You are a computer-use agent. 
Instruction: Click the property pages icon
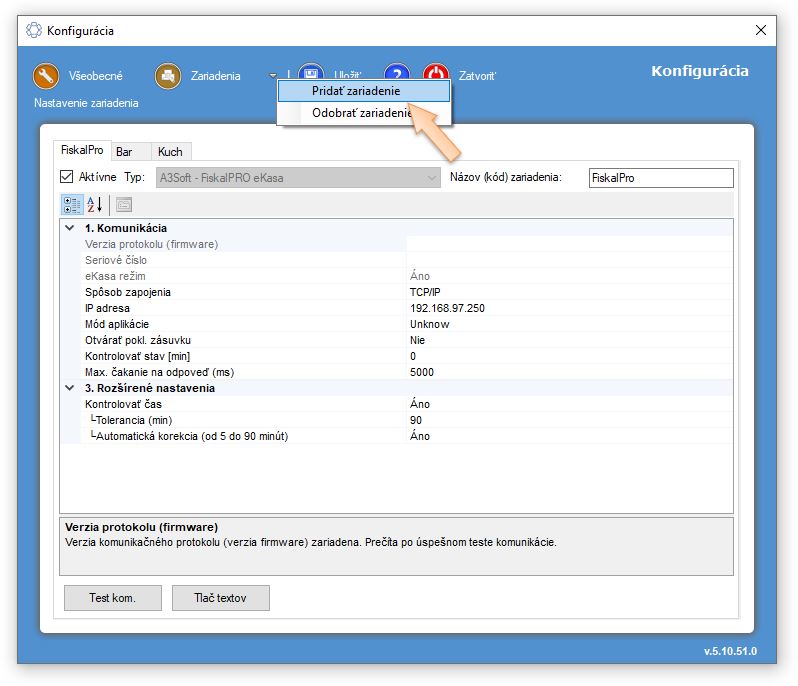pos(124,204)
